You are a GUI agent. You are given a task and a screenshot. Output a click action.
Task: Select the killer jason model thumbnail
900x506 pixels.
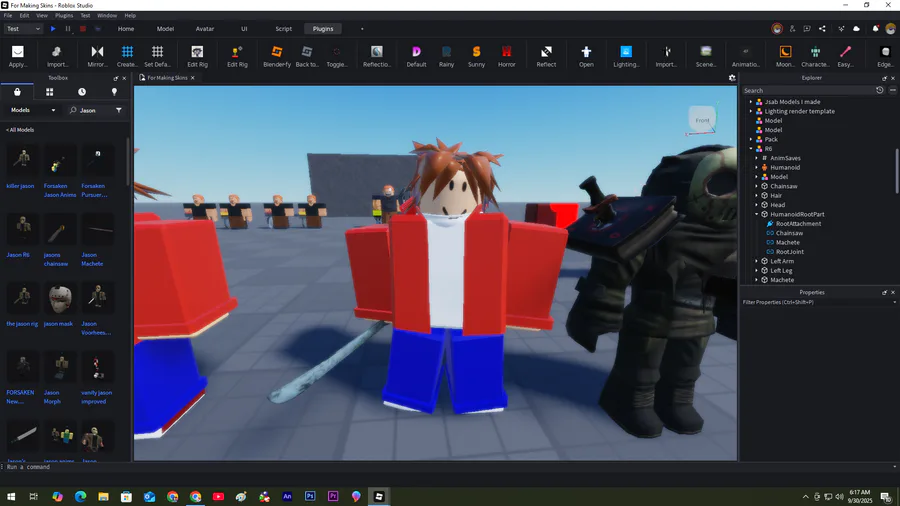(22, 161)
